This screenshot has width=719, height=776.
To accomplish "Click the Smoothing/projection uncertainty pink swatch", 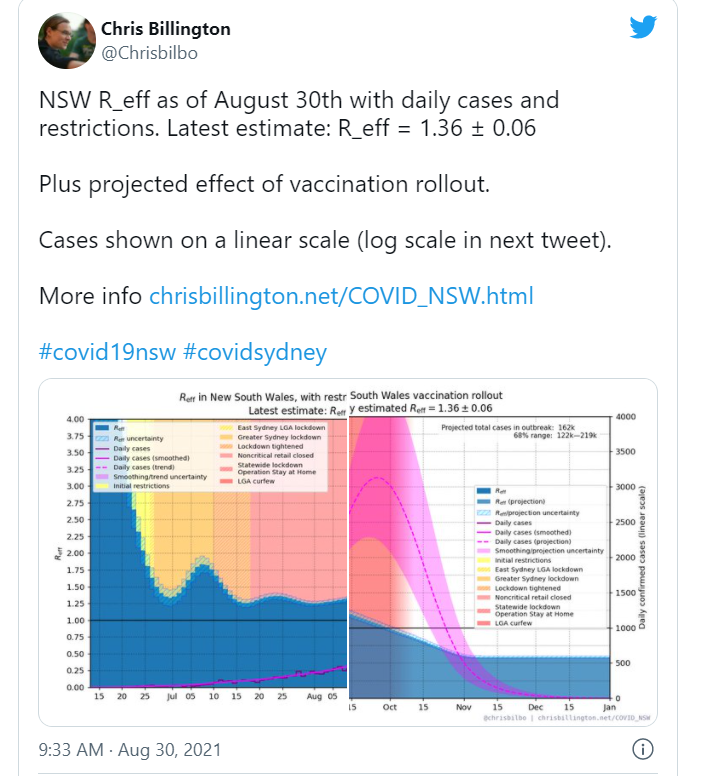I will (483, 551).
